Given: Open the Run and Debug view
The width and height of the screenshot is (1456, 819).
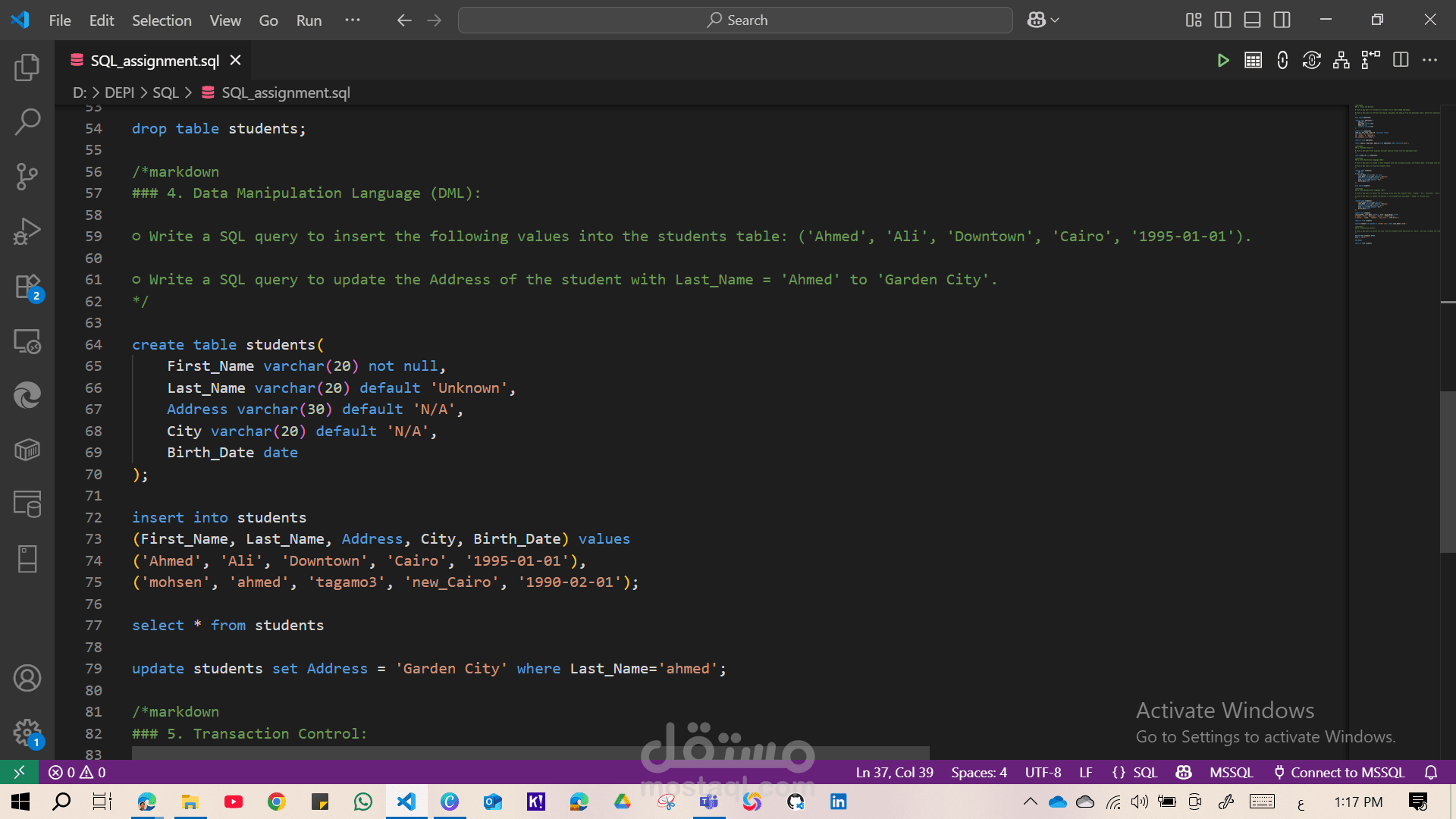Looking at the screenshot, I should pos(27,231).
